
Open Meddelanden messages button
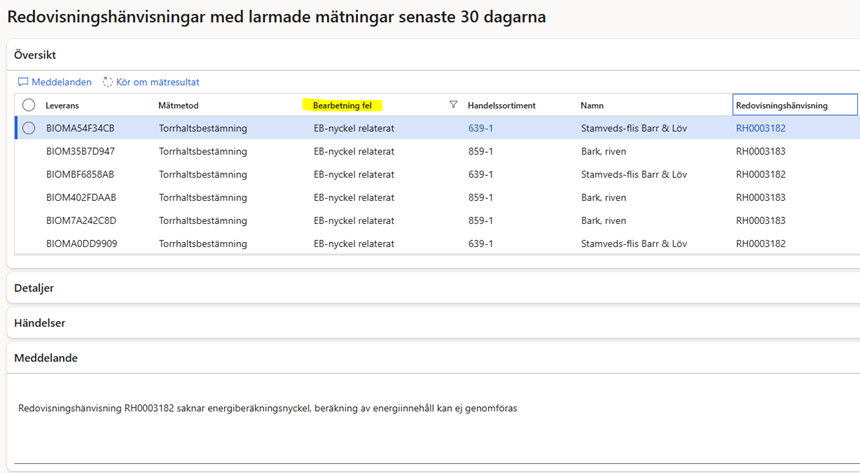coord(55,82)
